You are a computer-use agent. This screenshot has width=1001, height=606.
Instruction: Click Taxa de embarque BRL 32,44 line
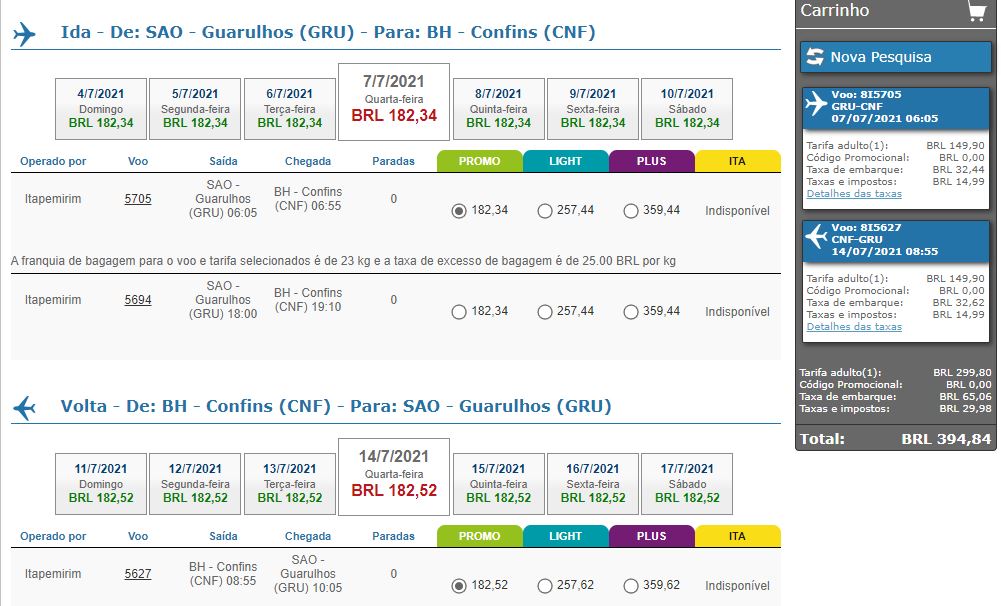coord(895,170)
